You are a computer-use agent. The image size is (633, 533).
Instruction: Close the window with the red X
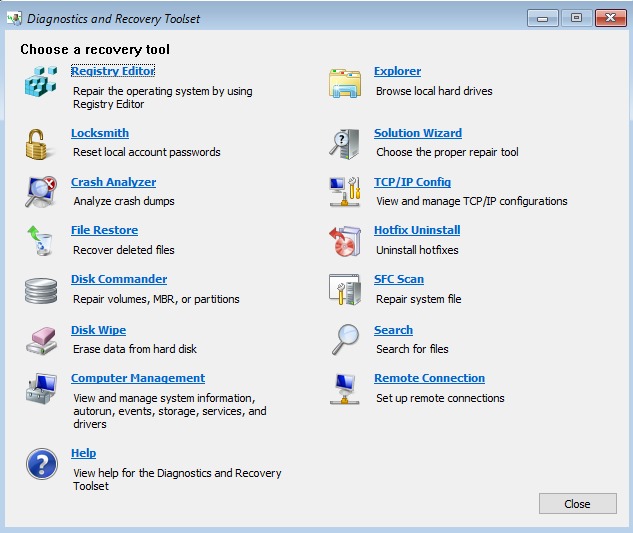tap(610, 18)
